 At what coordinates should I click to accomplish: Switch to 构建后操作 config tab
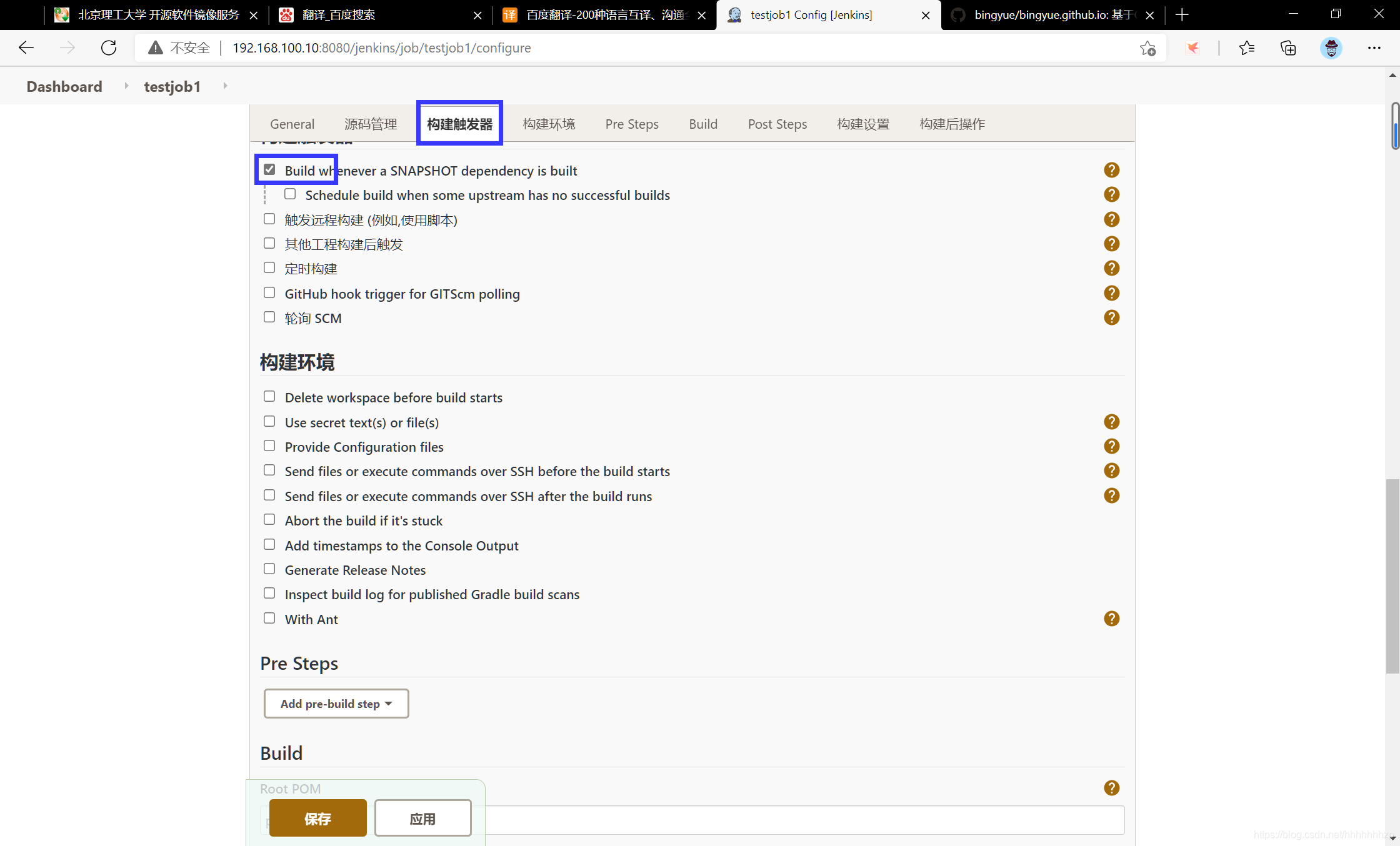(952, 124)
